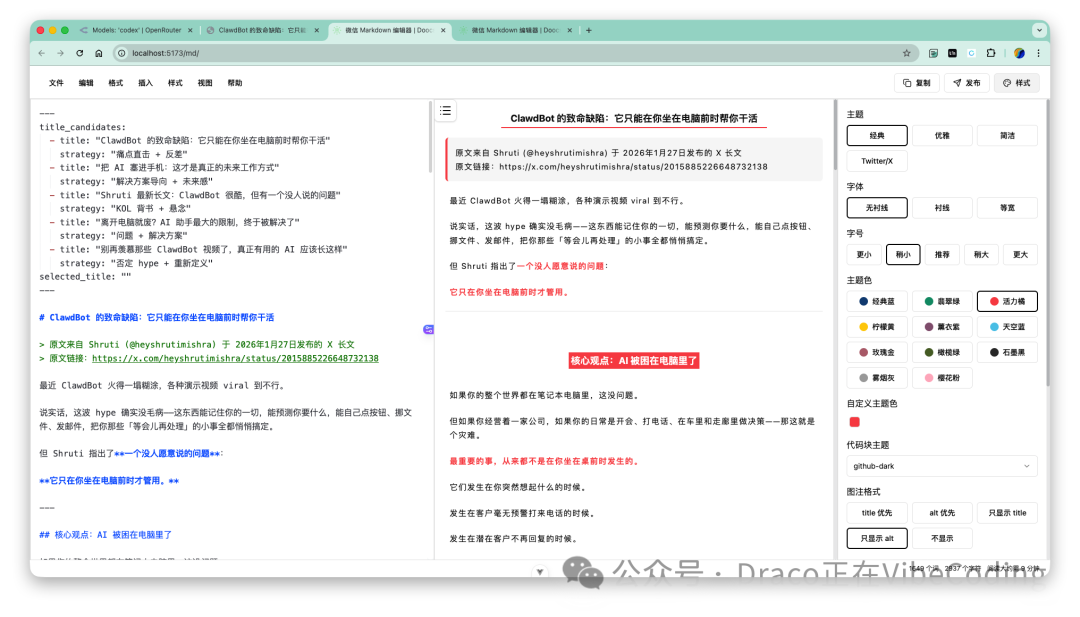Open the 插入 menu
1080x617 pixels.
tap(145, 83)
